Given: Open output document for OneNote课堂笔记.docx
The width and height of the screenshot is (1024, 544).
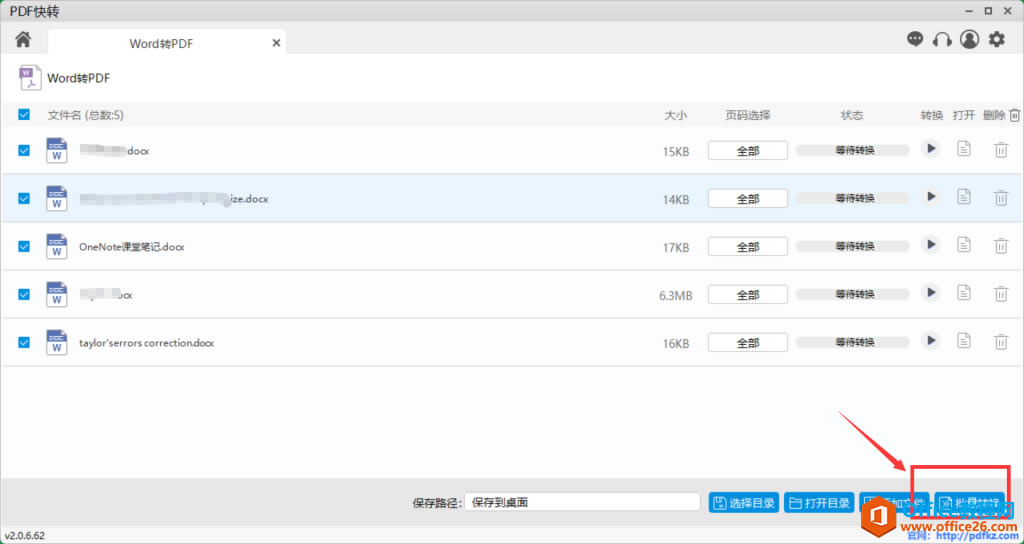Looking at the screenshot, I should 964,245.
